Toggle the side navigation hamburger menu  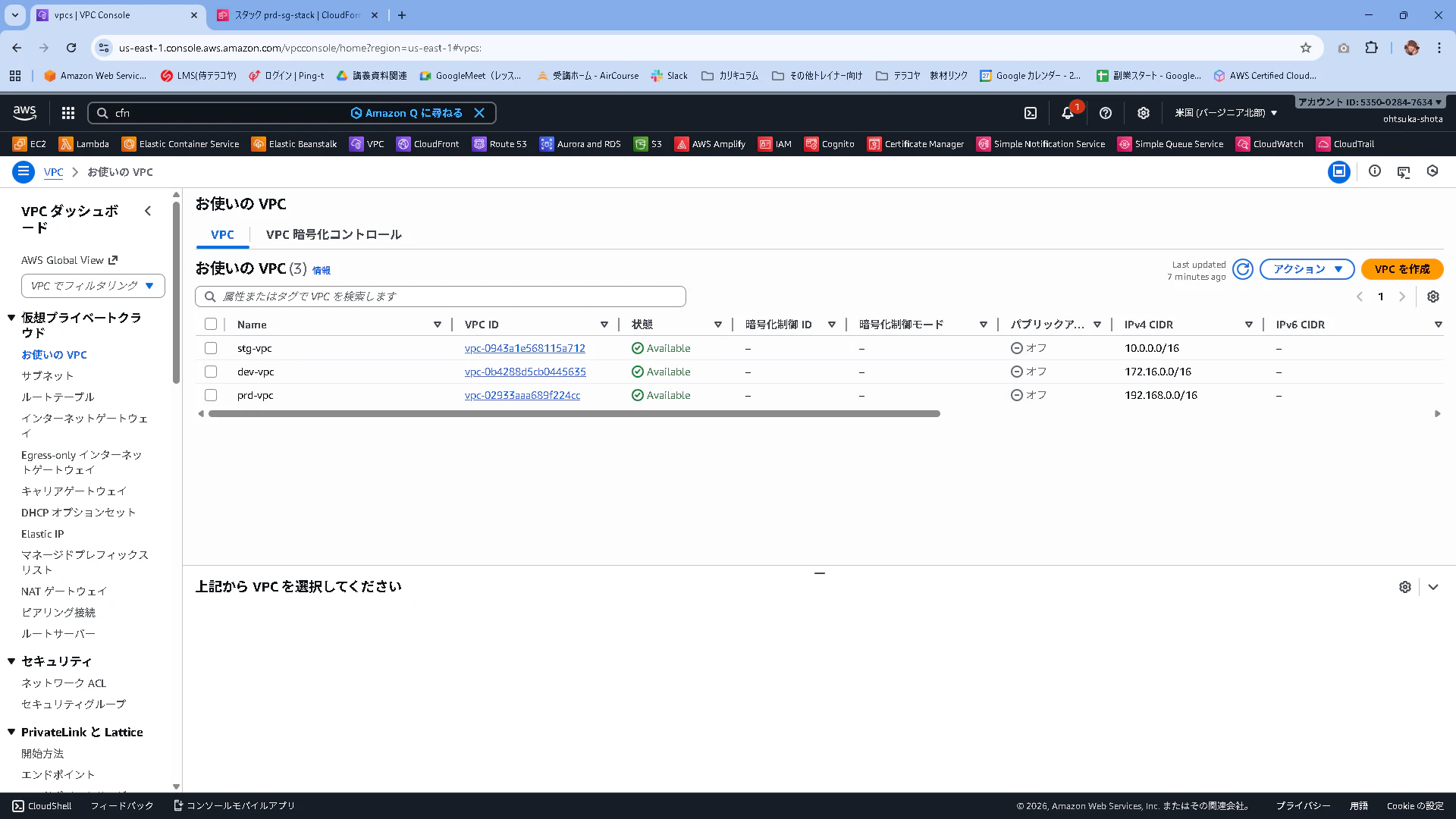click(x=24, y=172)
